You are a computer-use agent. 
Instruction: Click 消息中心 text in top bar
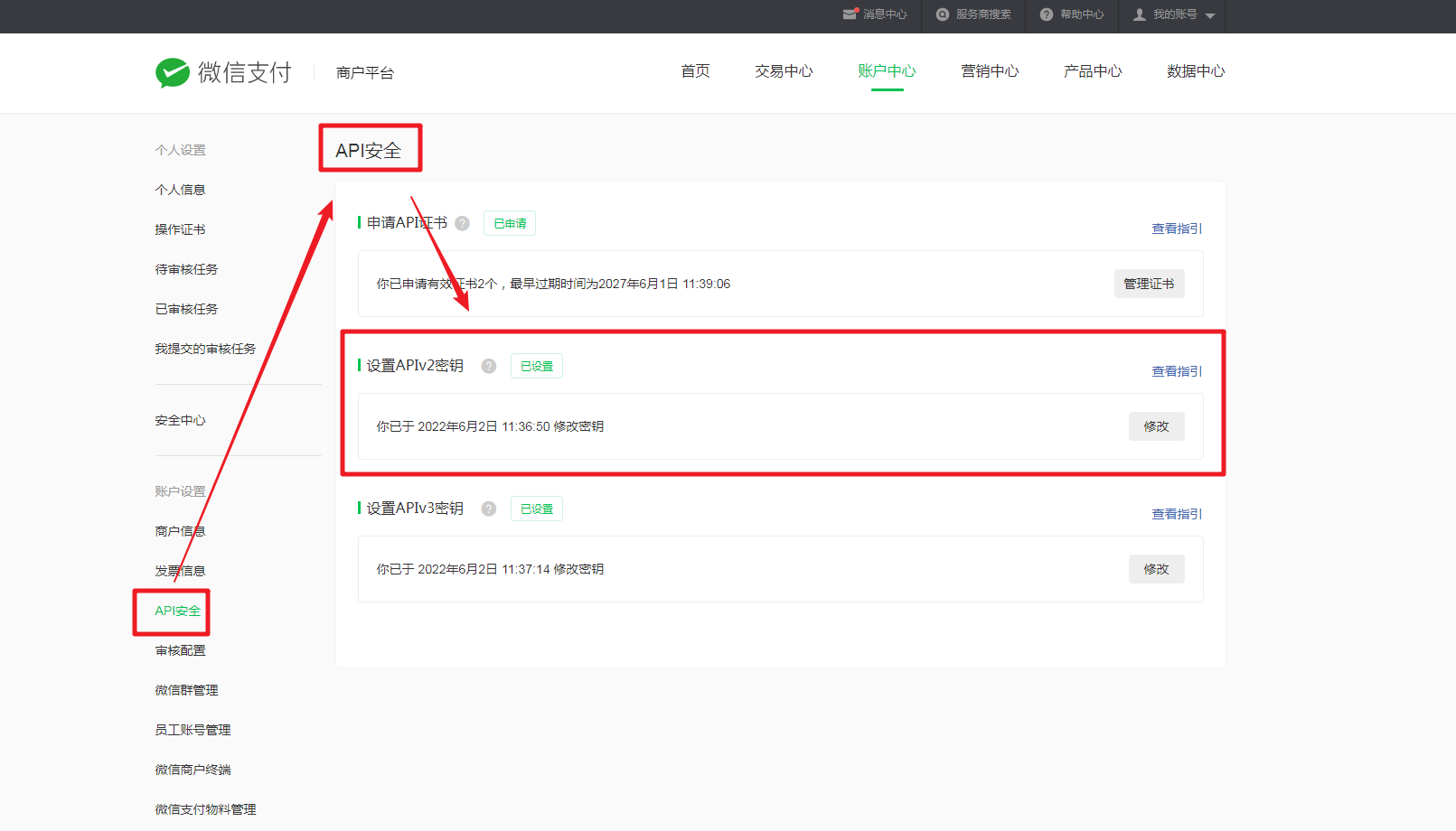(885, 14)
